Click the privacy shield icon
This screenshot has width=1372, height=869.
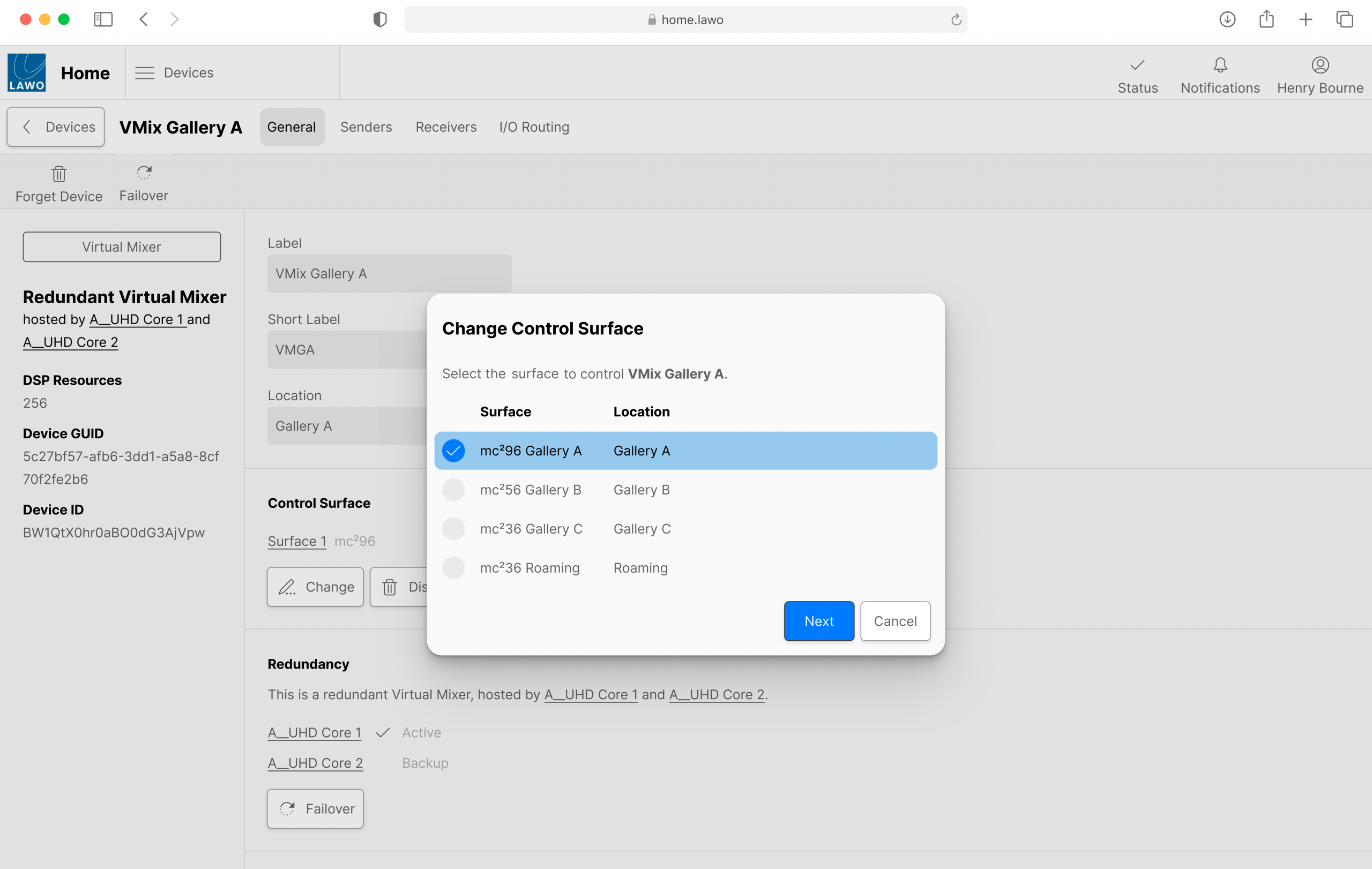[380, 19]
